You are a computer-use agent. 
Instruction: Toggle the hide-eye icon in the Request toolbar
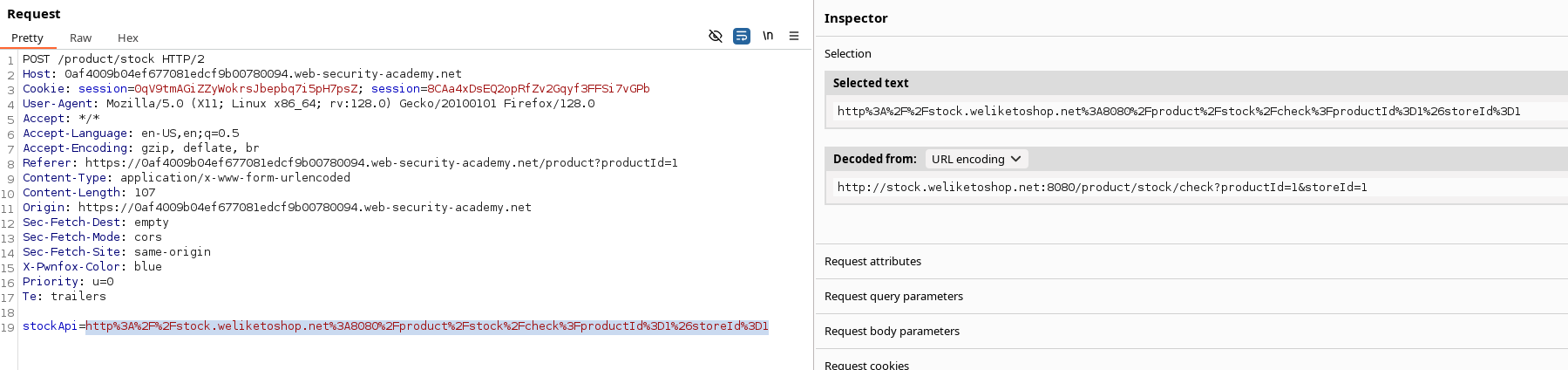point(716,36)
